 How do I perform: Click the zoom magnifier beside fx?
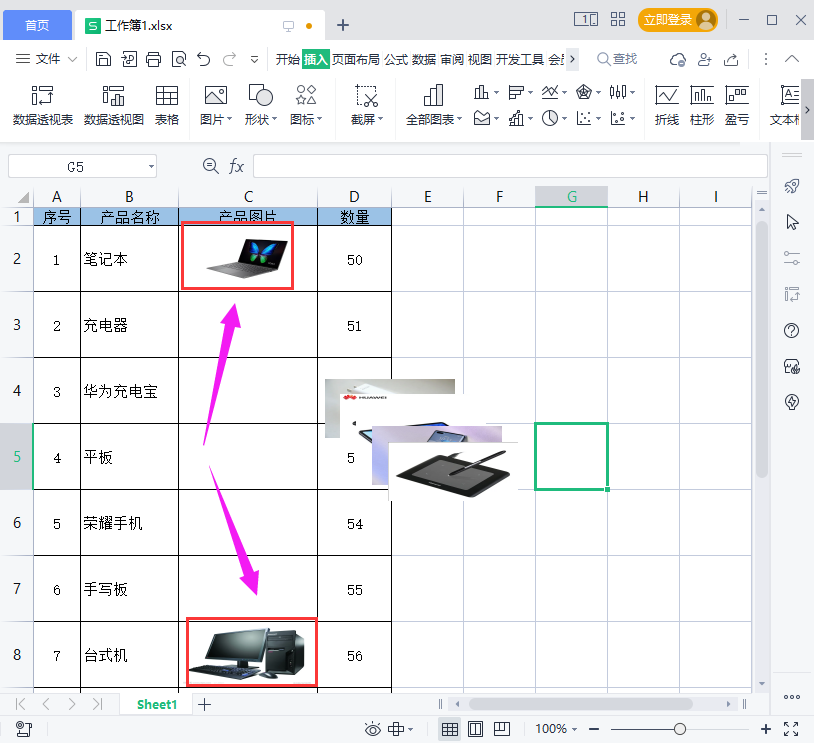tap(210, 166)
